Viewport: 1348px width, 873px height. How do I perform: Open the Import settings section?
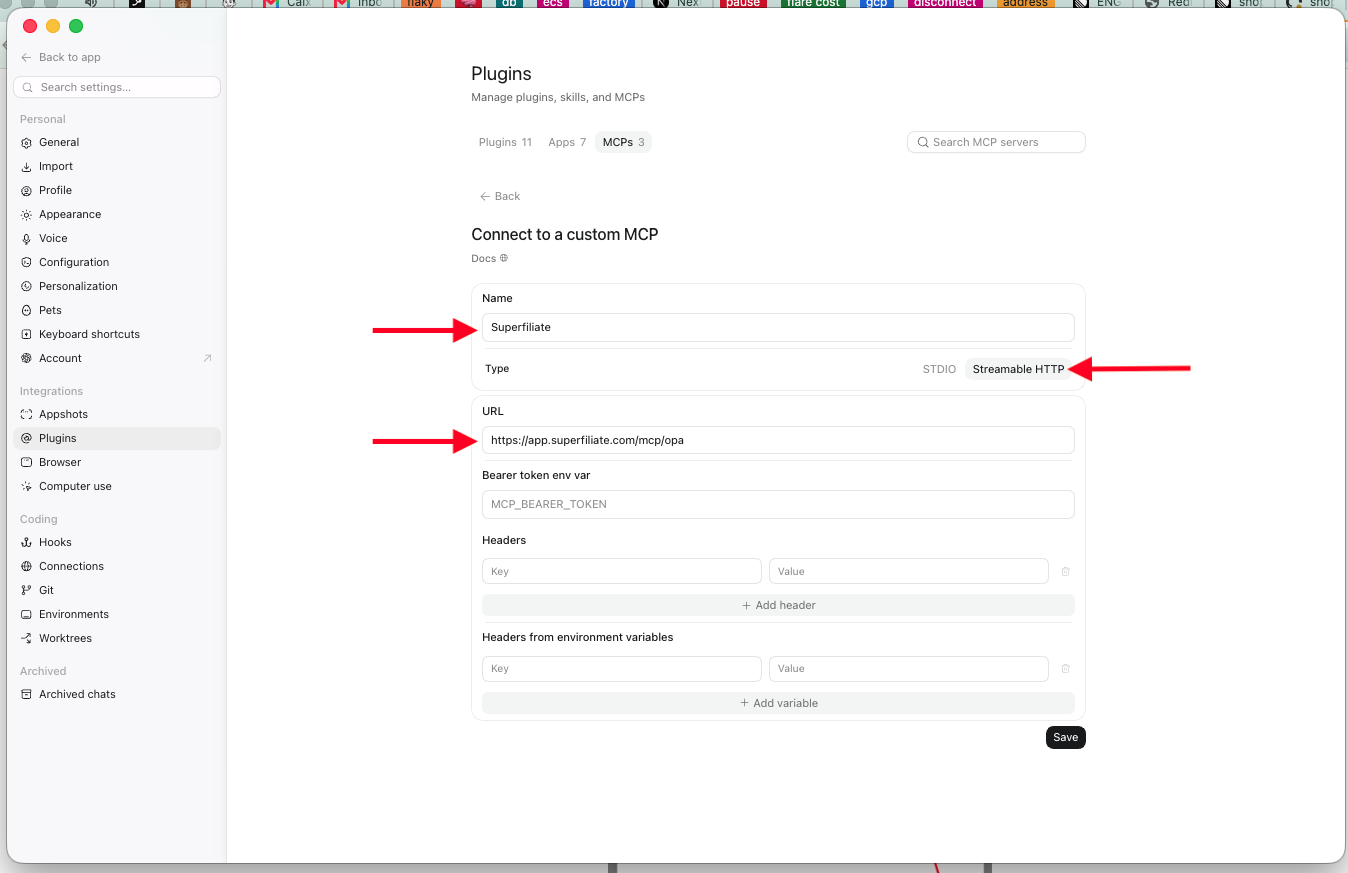(x=117, y=166)
